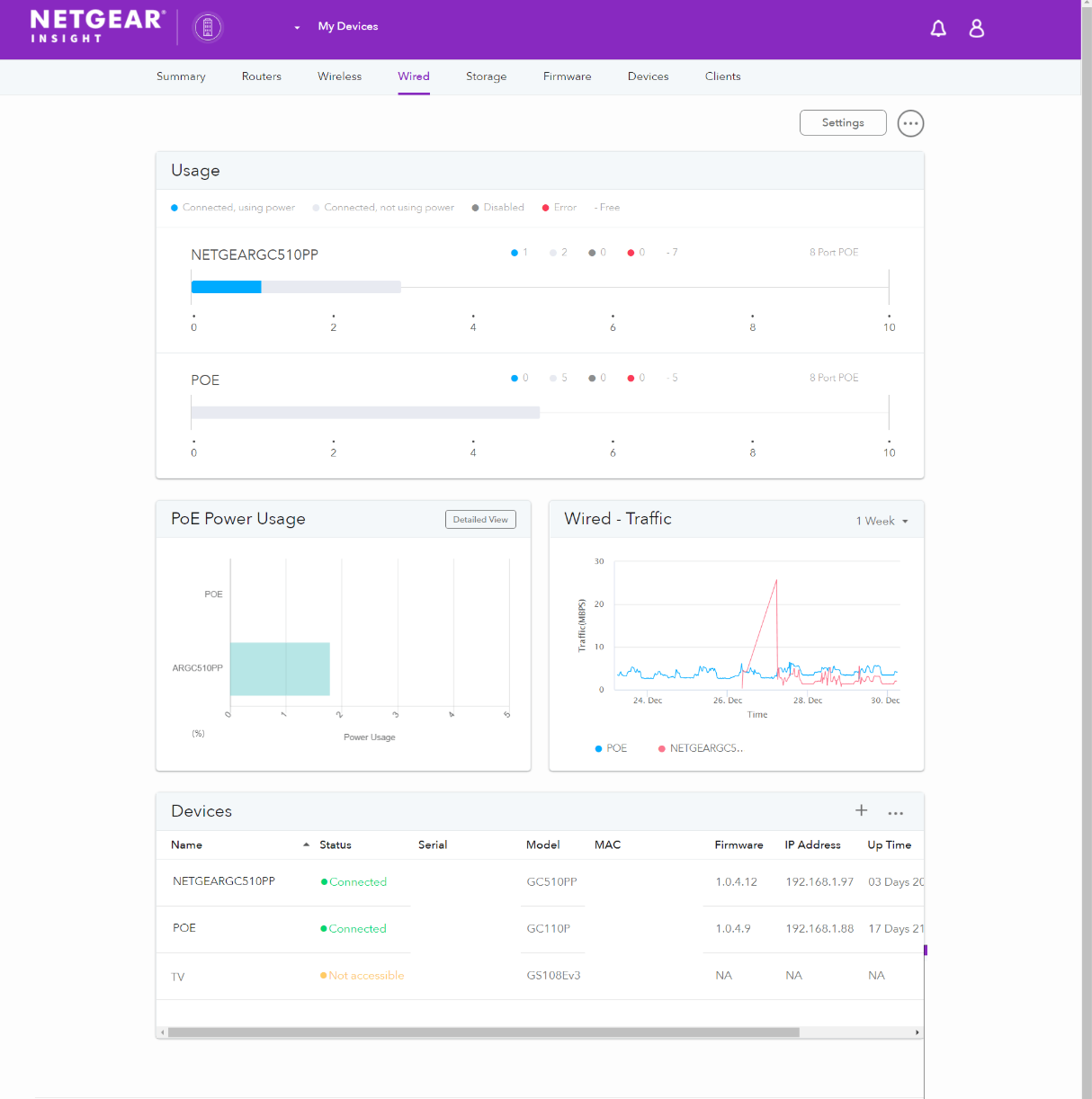Click the GC510PP model cell

pyautogui.click(x=552, y=882)
